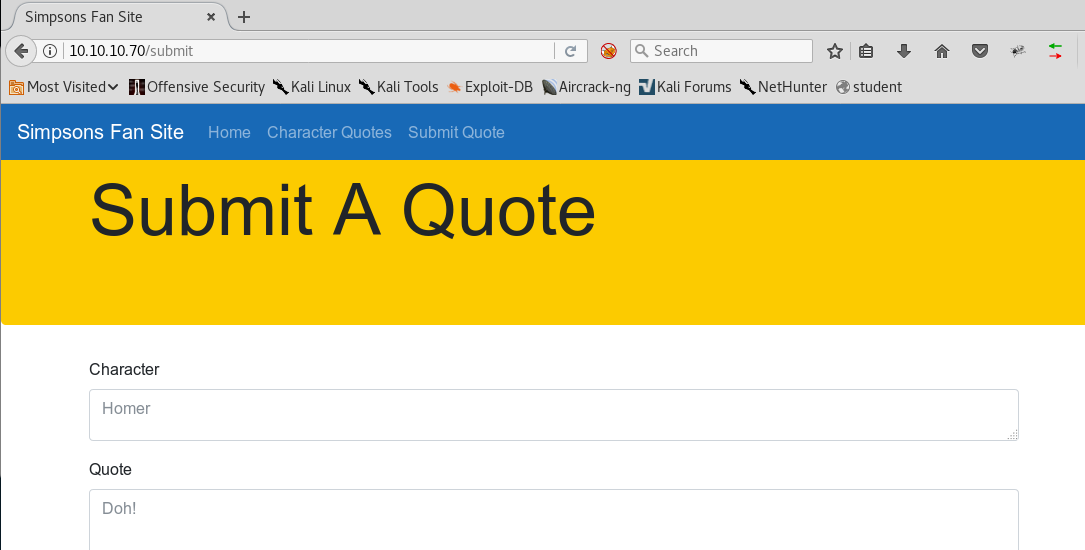Image resolution: width=1085 pixels, height=550 pixels.
Task: Open the bookmarks list icon
Action: coord(867,51)
